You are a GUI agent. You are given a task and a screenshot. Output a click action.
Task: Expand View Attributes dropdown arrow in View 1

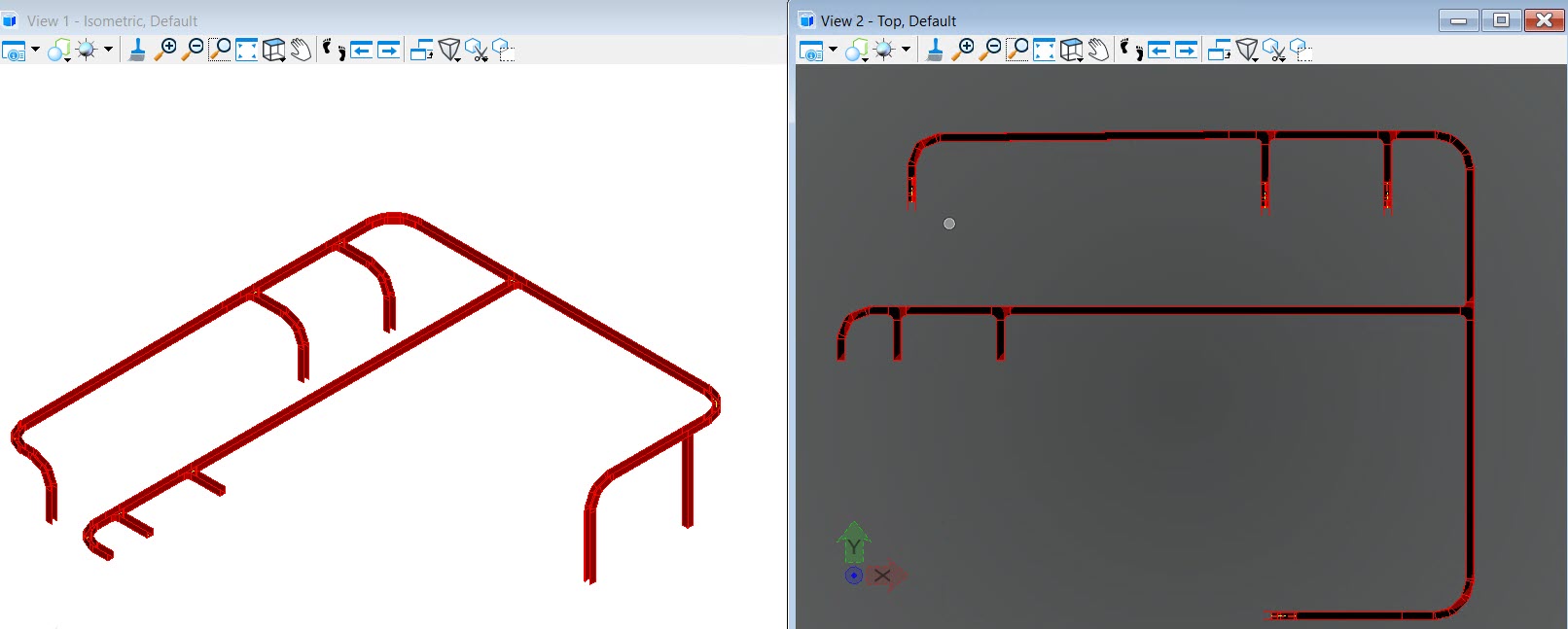point(35,50)
